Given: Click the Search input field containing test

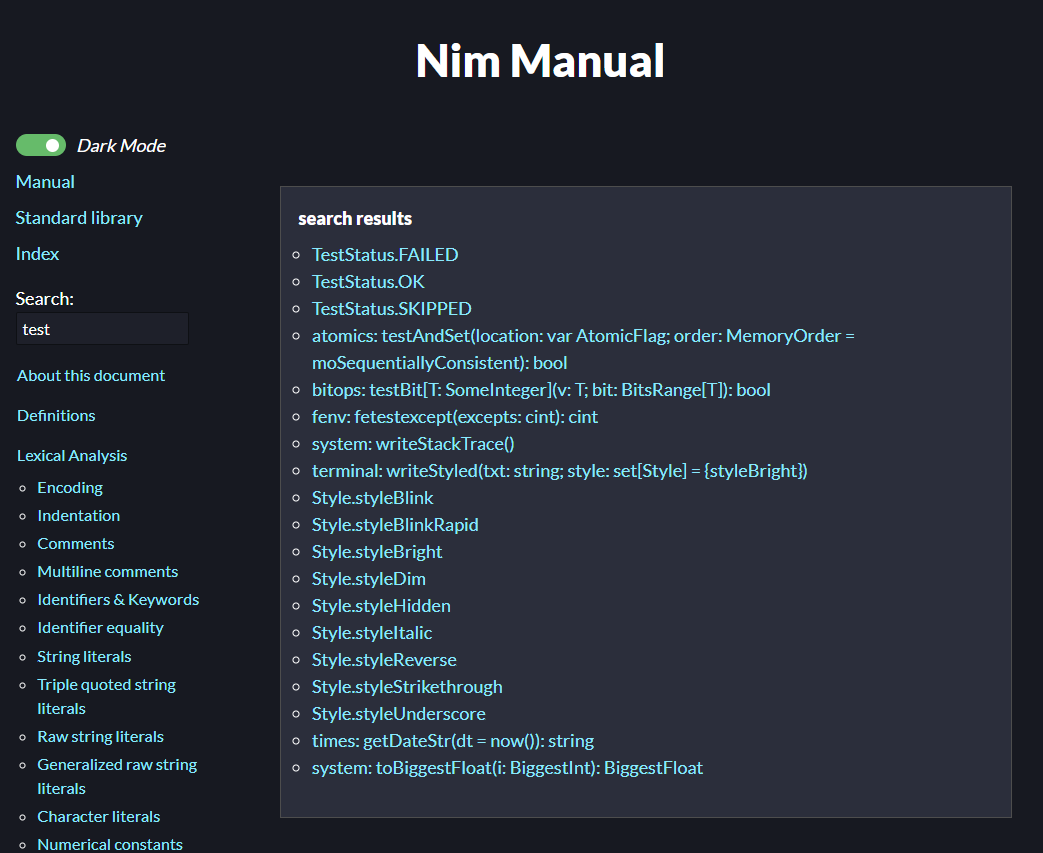Looking at the screenshot, I should (x=102, y=329).
